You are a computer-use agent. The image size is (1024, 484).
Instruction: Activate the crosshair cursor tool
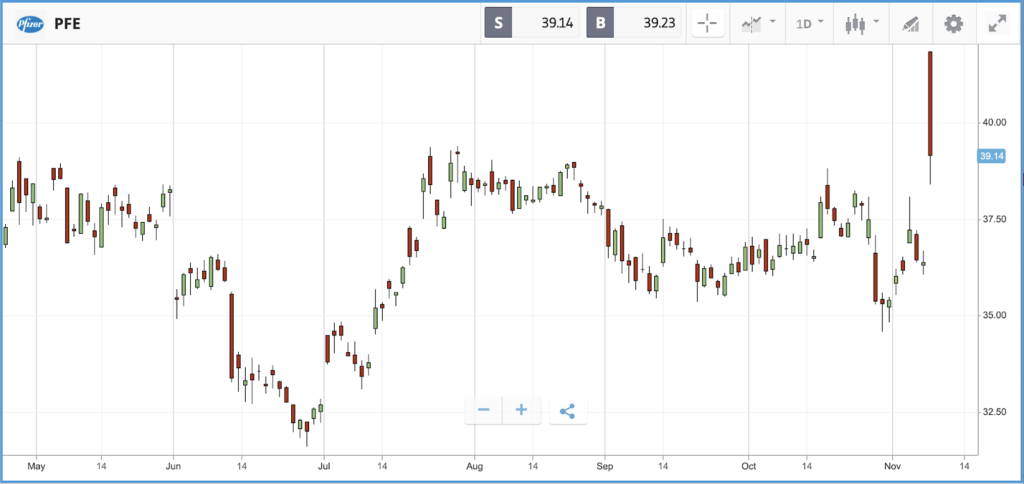[707, 24]
